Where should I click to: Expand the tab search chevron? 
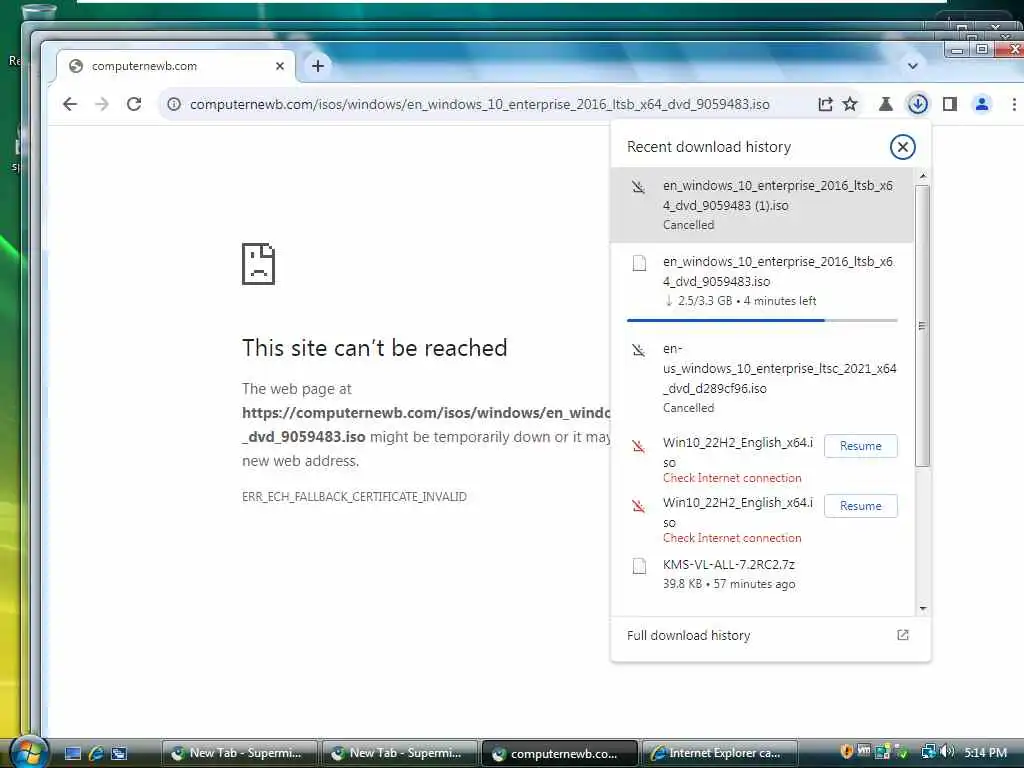pyautogui.click(x=912, y=66)
